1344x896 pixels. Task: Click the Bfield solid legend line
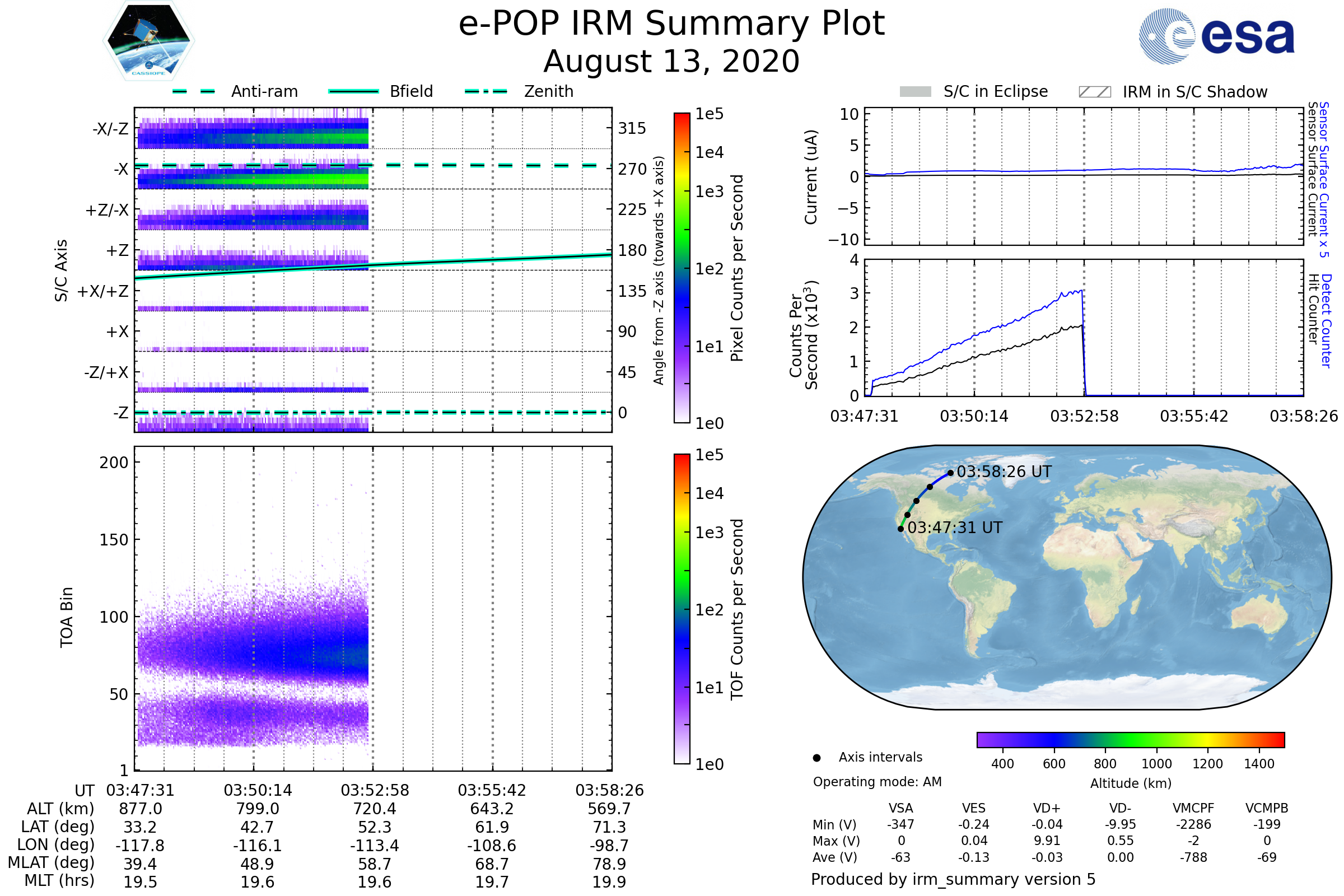[x=353, y=91]
